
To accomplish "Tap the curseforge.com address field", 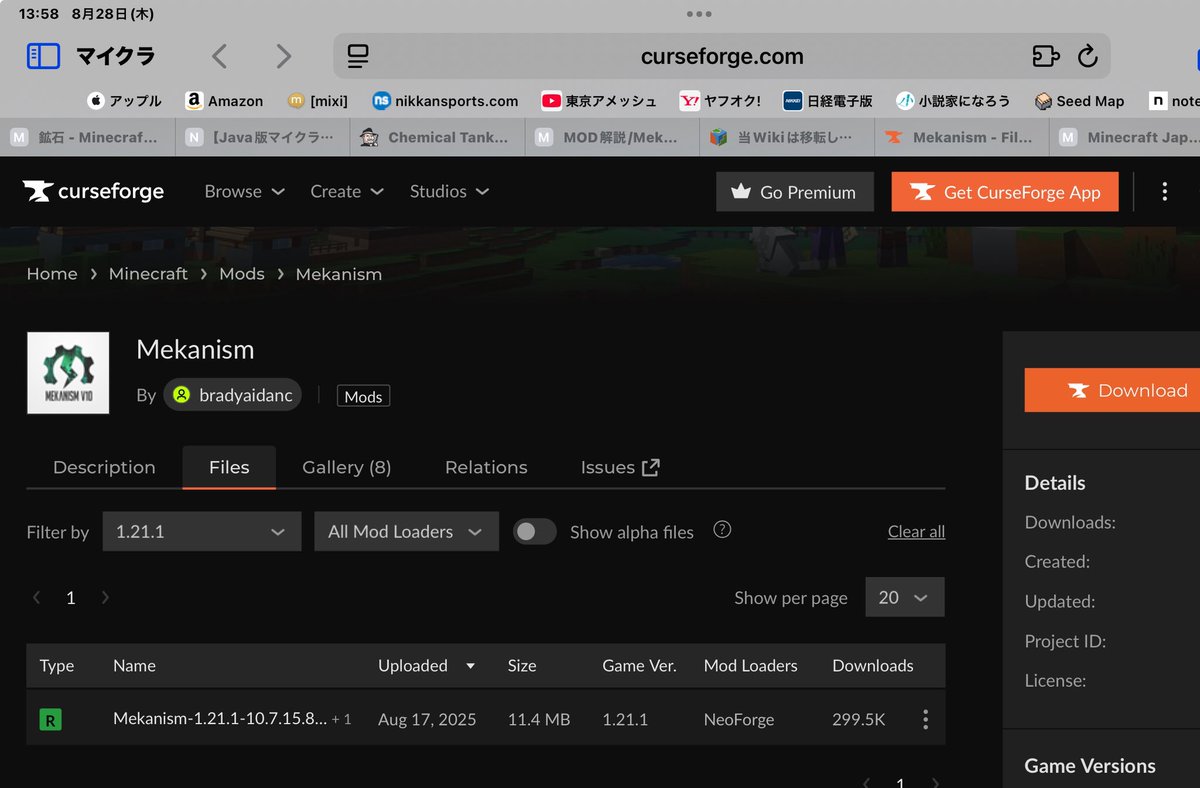I will (722, 56).
